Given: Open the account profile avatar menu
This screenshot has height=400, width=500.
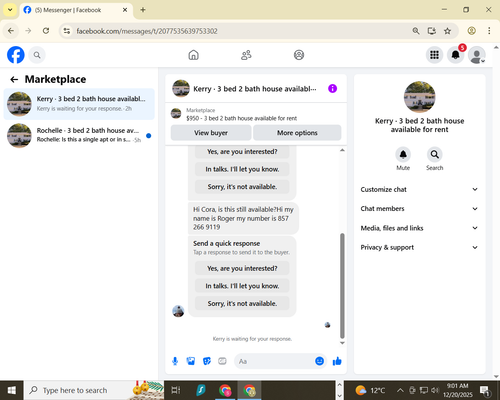Looking at the screenshot, I should tap(477, 55).
